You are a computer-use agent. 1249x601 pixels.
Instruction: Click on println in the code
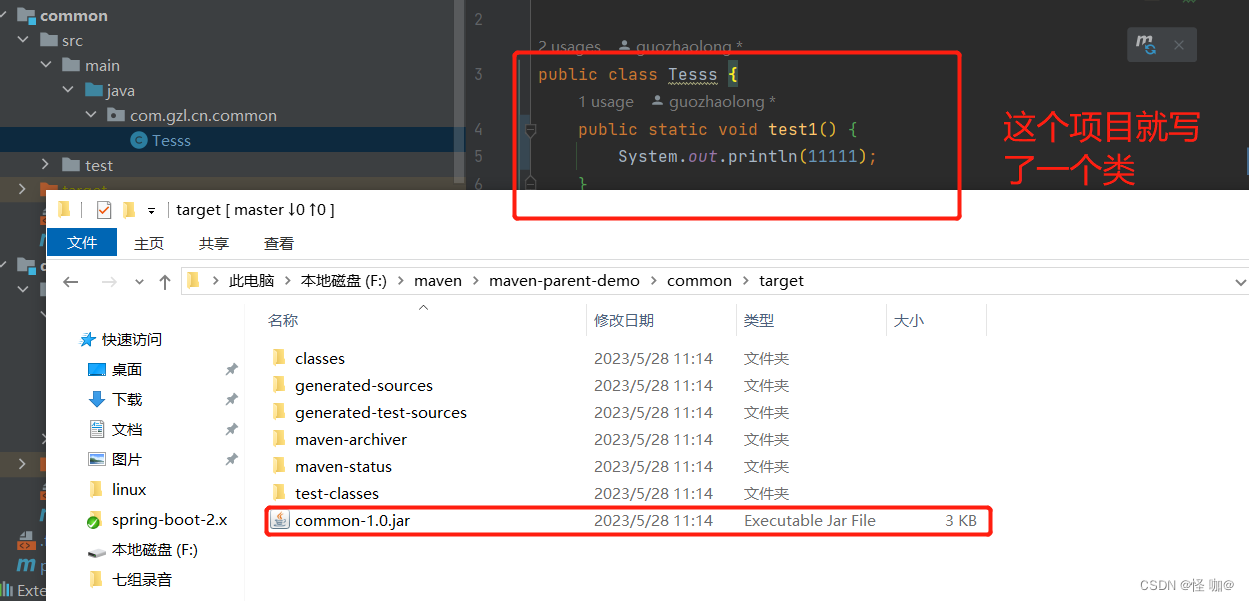[762, 157]
